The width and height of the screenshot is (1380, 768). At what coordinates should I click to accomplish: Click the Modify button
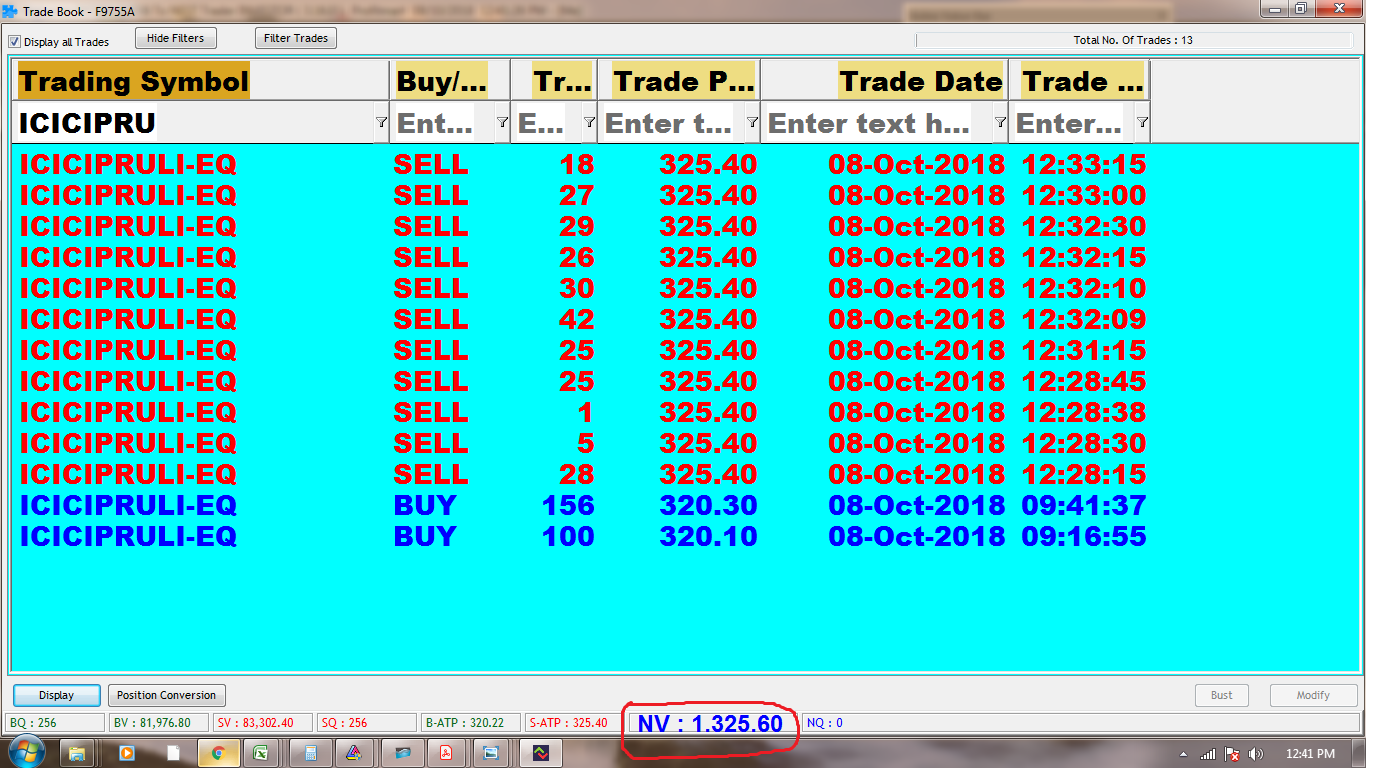1314,695
